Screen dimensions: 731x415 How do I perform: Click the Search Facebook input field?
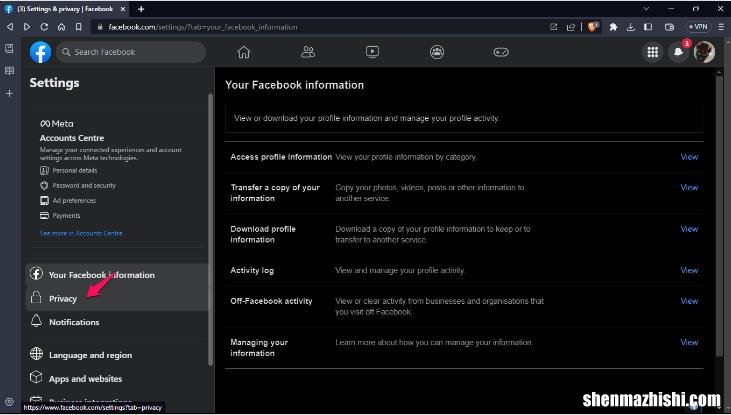(133, 52)
